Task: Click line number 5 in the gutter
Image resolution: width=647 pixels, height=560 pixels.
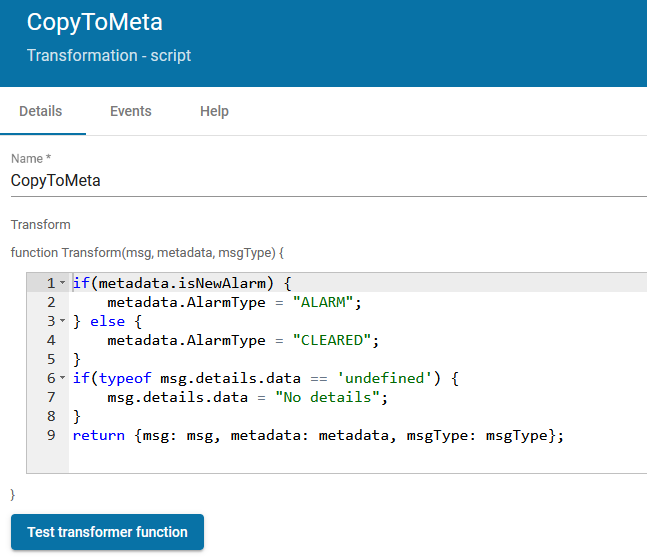Action: click(x=51, y=359)
